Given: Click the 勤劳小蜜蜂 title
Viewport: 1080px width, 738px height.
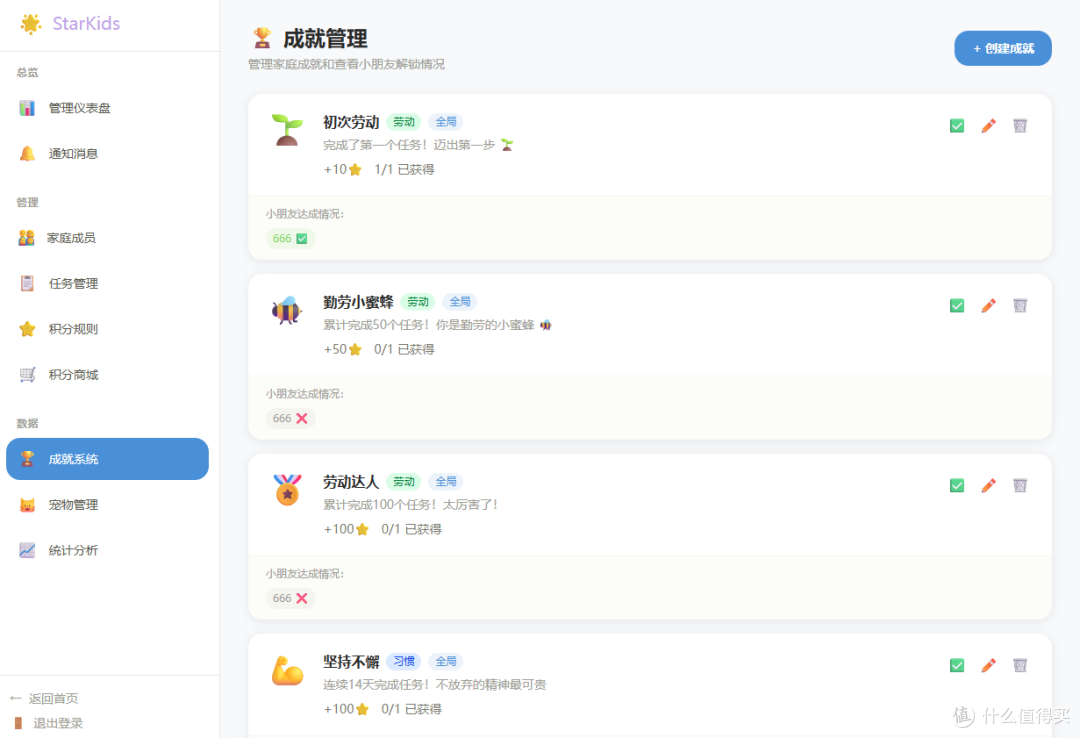Looking at the screenshot, I should (358, 302).
